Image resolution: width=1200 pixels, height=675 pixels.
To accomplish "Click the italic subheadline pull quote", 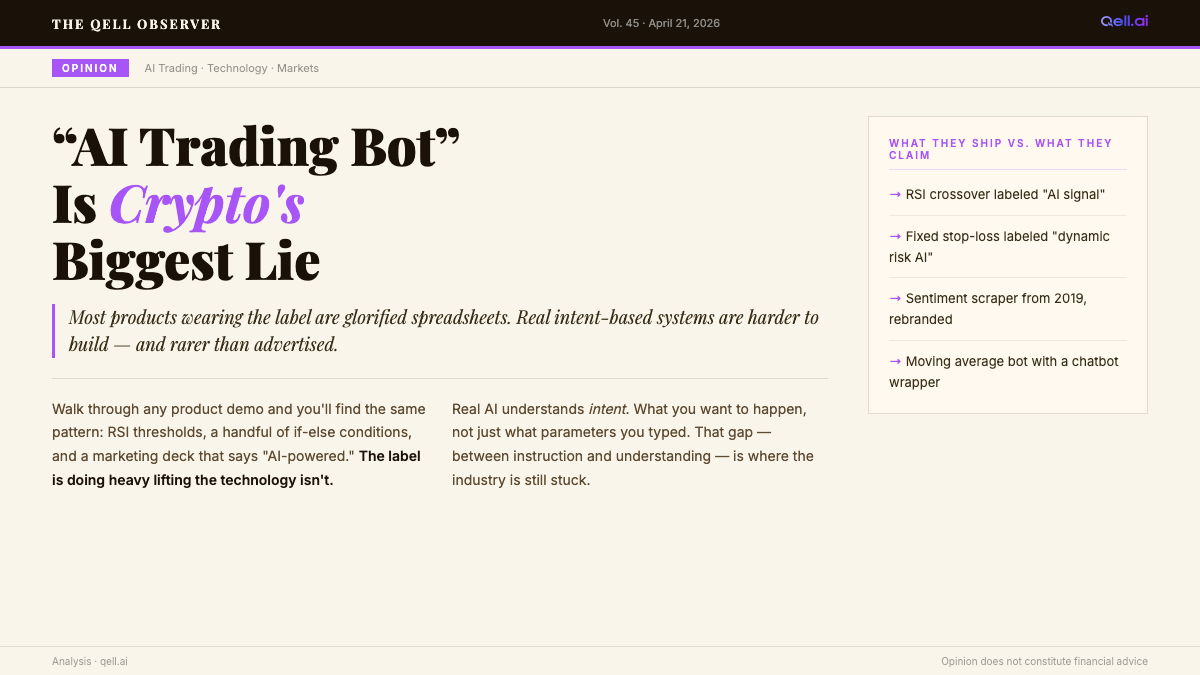I will pyautogui.click(x=443, y=330).
